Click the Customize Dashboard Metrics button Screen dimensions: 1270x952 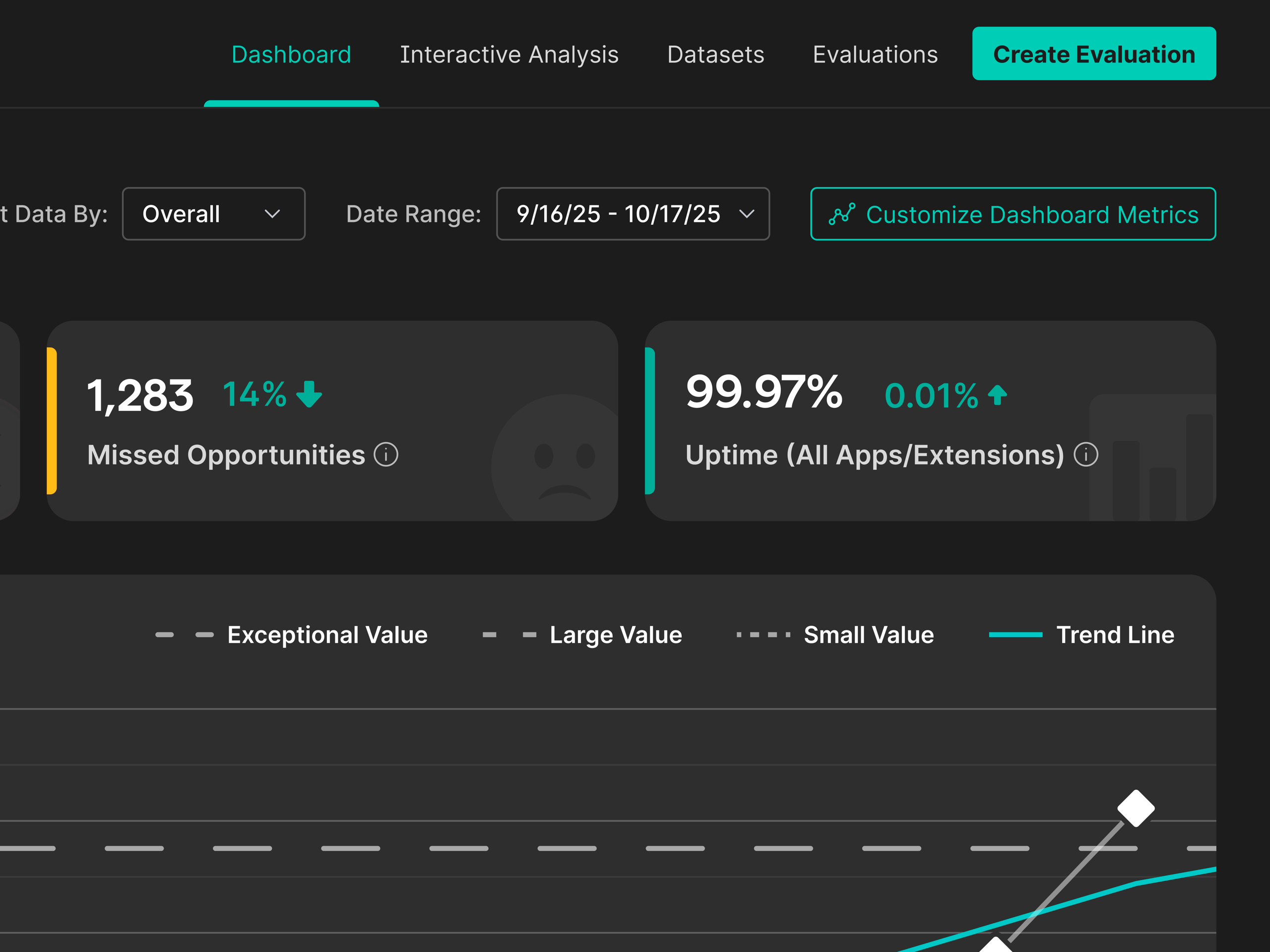tap(1013, 214)
